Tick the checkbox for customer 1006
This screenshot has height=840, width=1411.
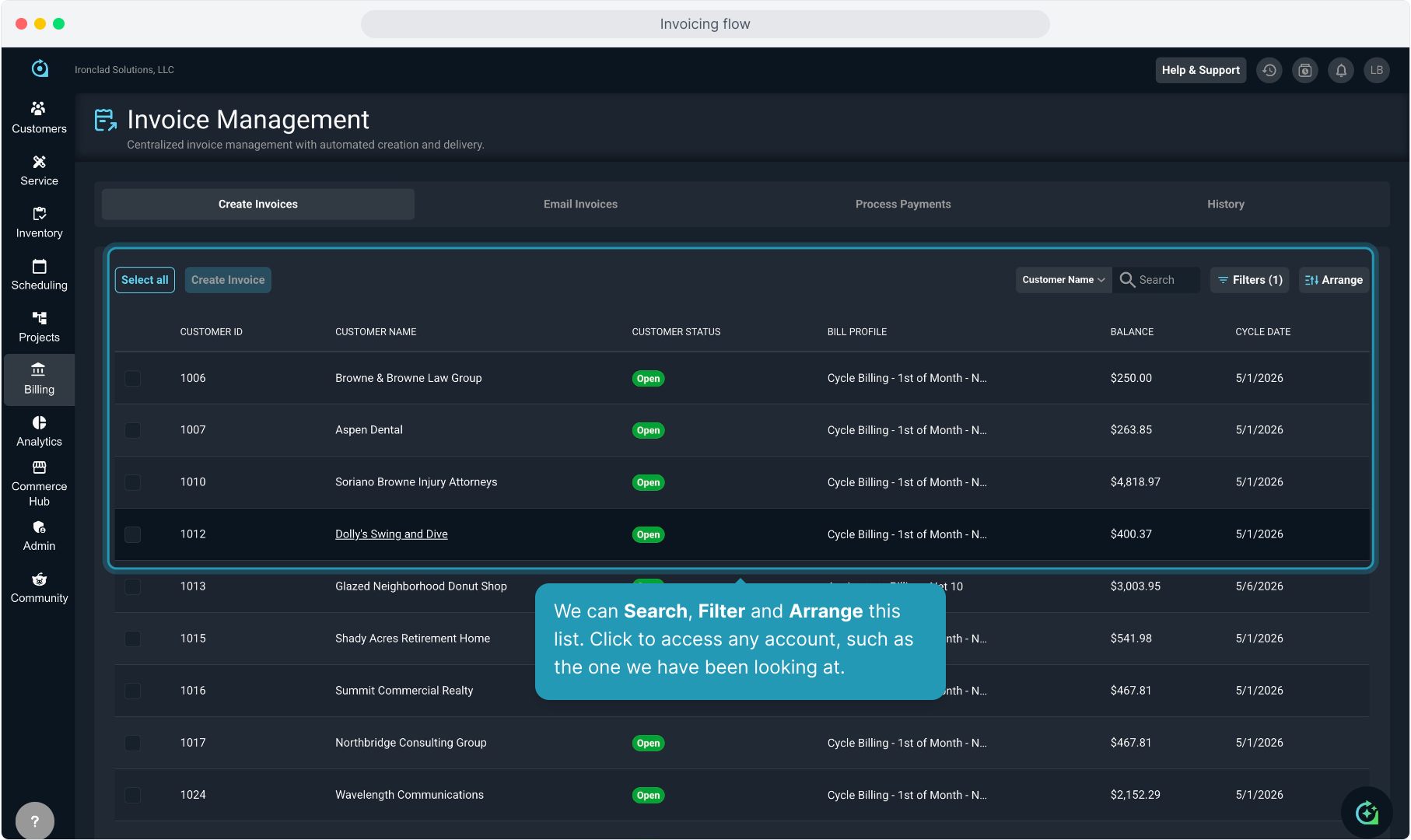[x=133, y=378]
